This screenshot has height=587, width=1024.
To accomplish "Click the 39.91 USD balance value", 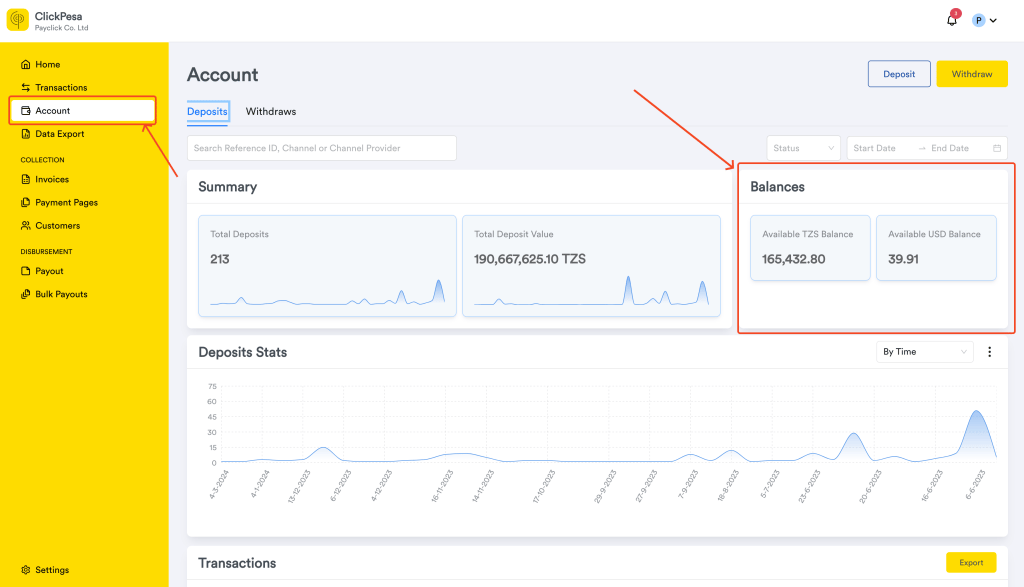I will (x=903, y=259).
